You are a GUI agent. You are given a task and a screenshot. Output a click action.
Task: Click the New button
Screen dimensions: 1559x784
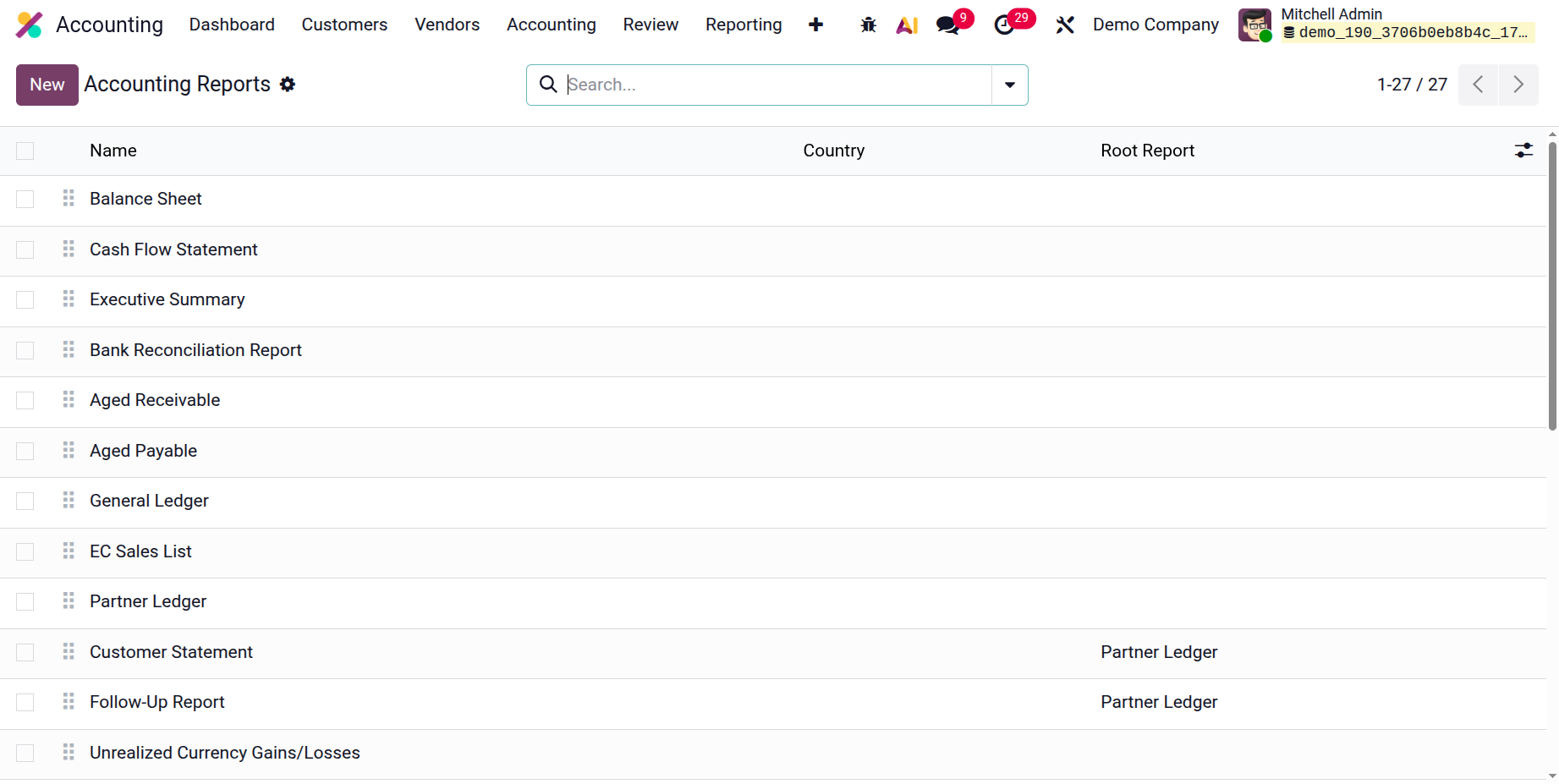coord(47,85)
